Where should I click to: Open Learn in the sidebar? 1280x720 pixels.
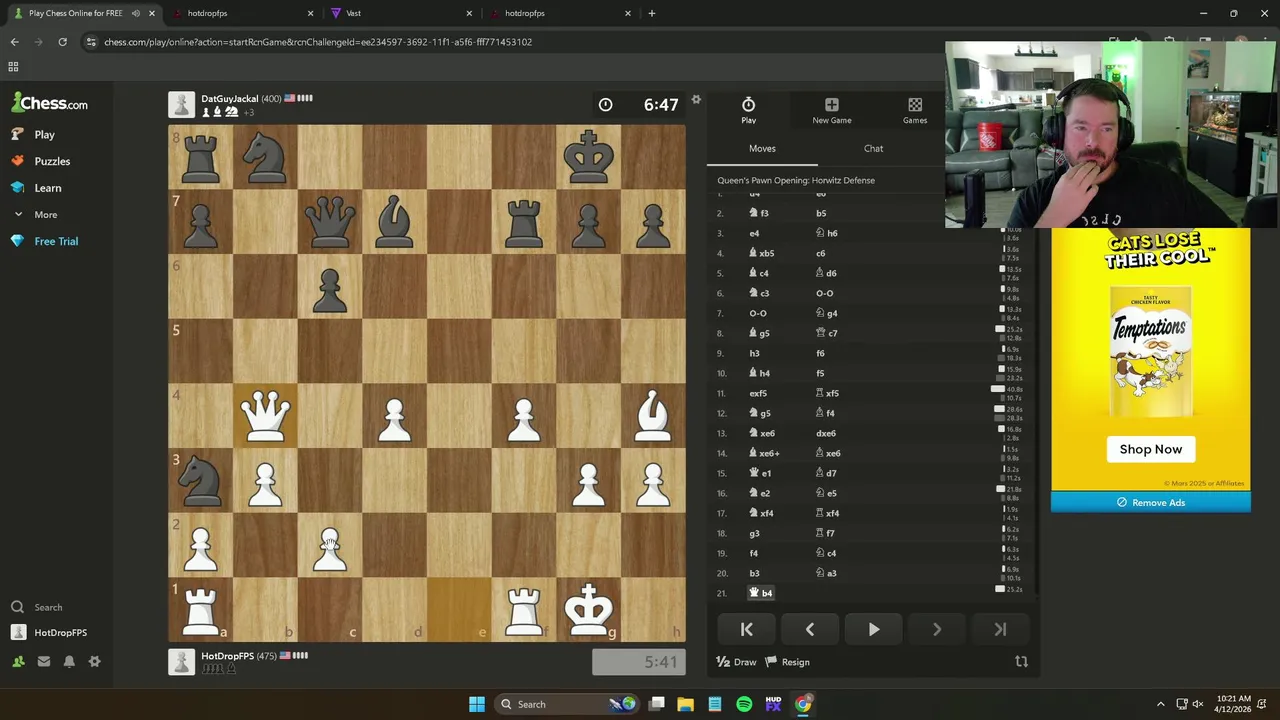click(36, 188)
